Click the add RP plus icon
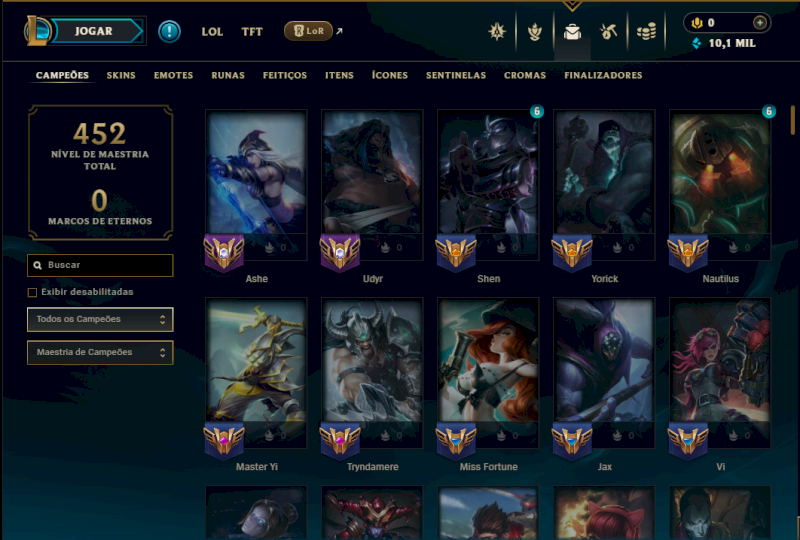Image resolution: width=800 pixels, height=540 pixels. click(760, 22)
